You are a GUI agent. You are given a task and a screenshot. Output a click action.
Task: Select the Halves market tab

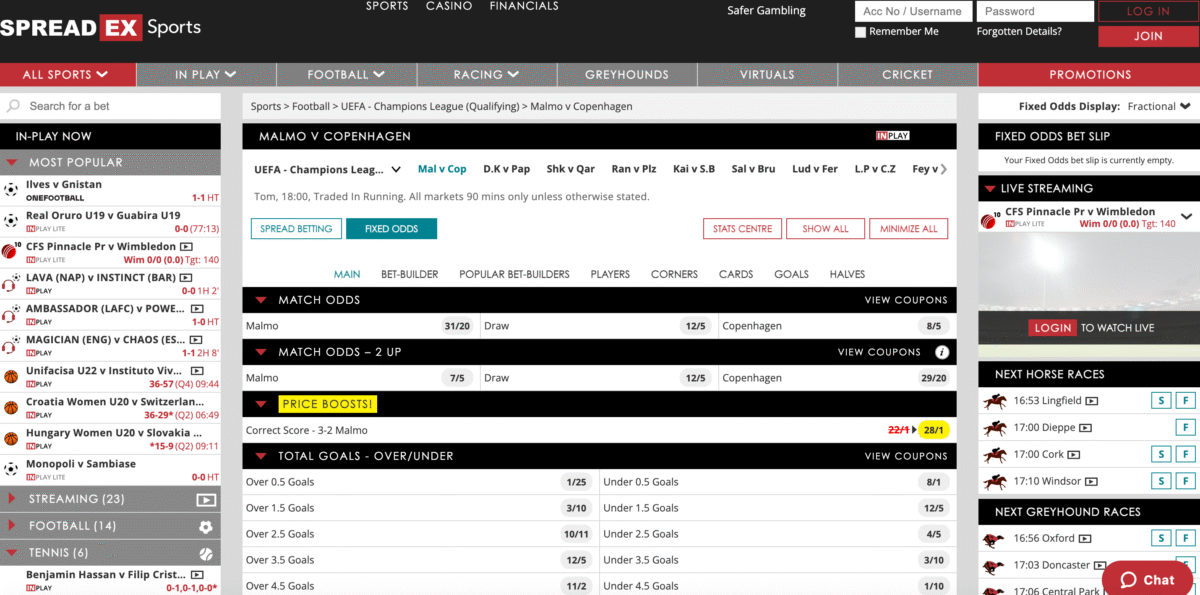847,274
